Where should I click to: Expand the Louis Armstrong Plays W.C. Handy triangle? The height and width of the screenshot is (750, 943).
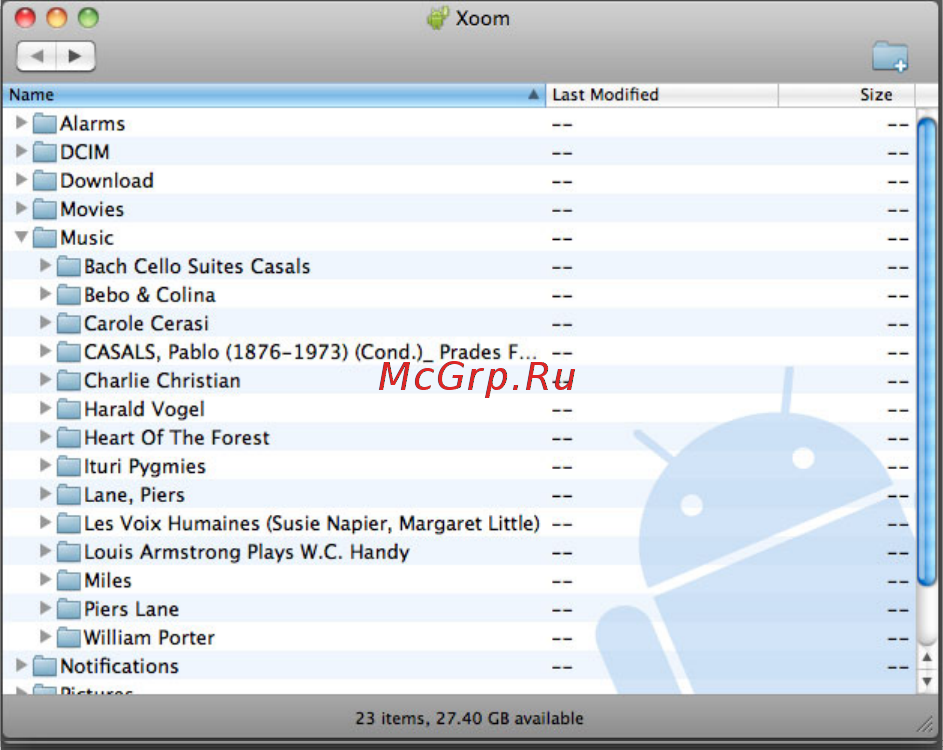[45, 550]
